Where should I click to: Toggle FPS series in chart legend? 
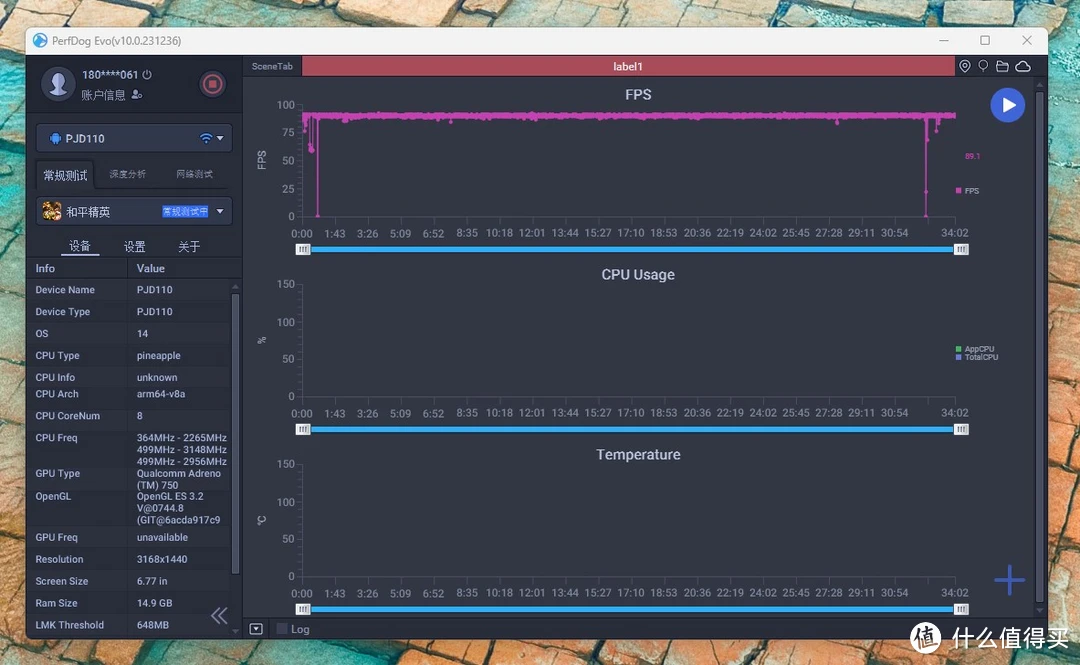coord(967,191)
